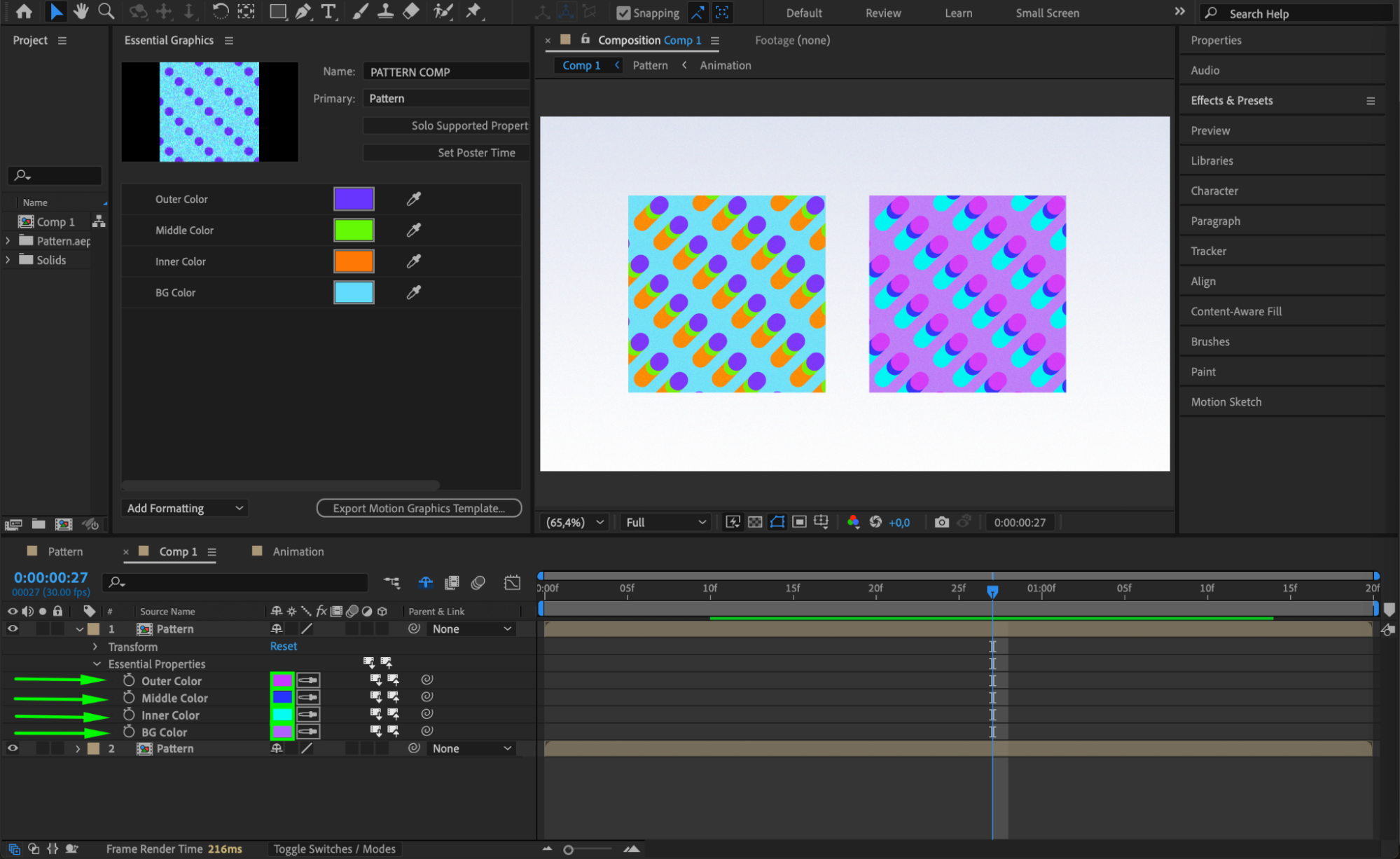Click Set Poster Time button
Viewport: 1400px width, 859px height.
click(x=476, y=153)
